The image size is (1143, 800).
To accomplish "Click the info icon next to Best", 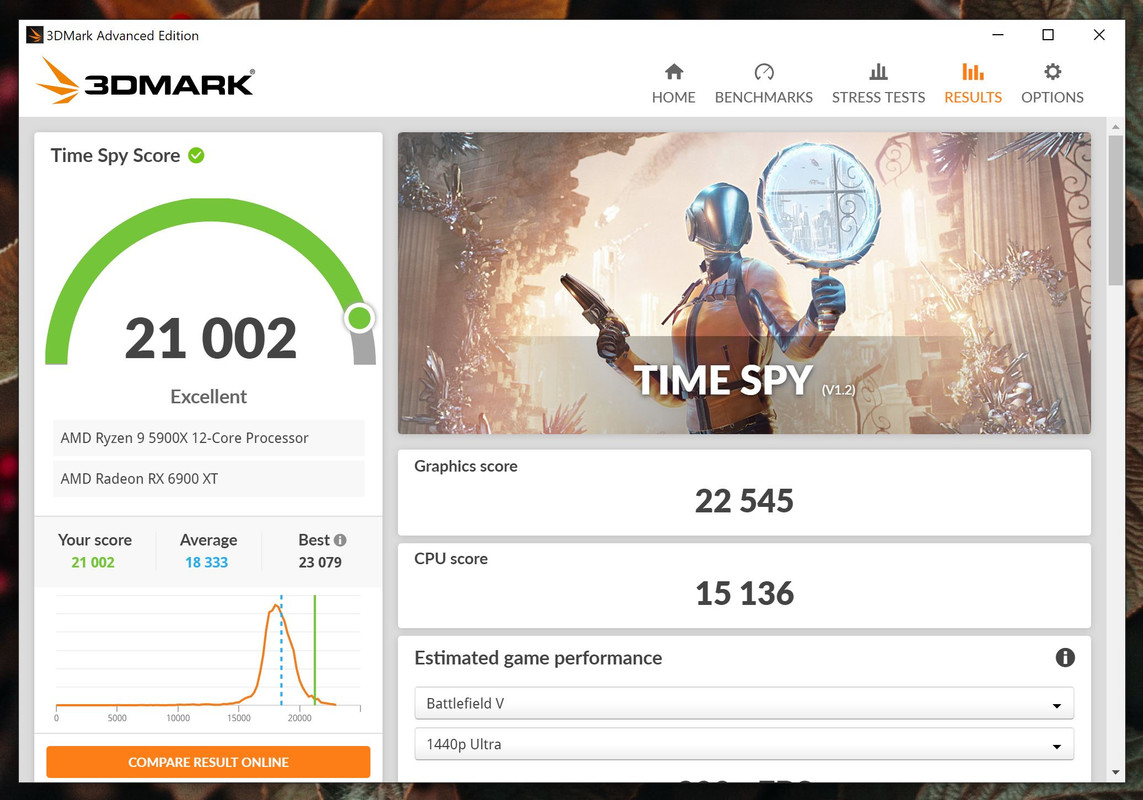I will [340, 540].
